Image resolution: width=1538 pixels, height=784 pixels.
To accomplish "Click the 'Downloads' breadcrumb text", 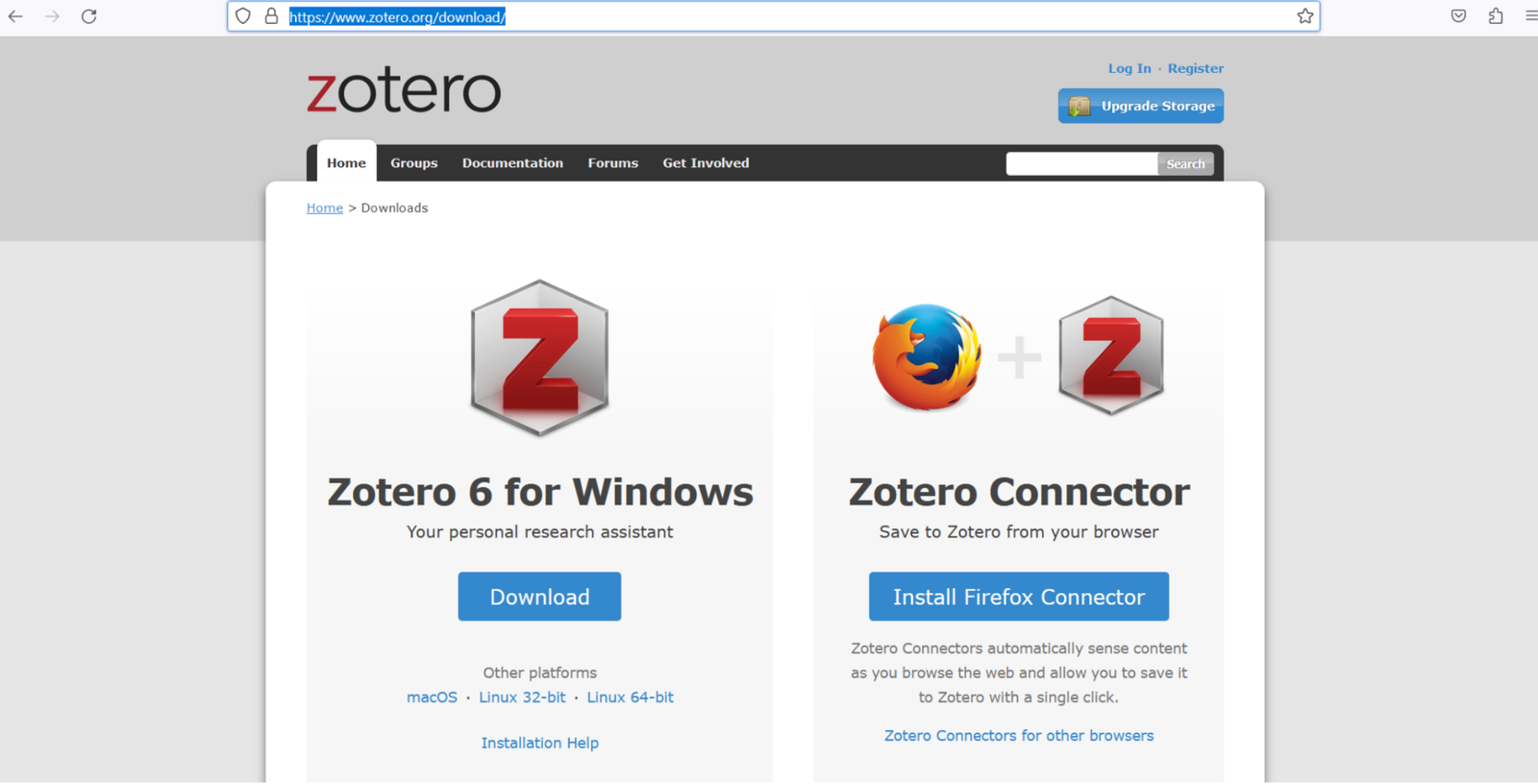I will 394,208.
